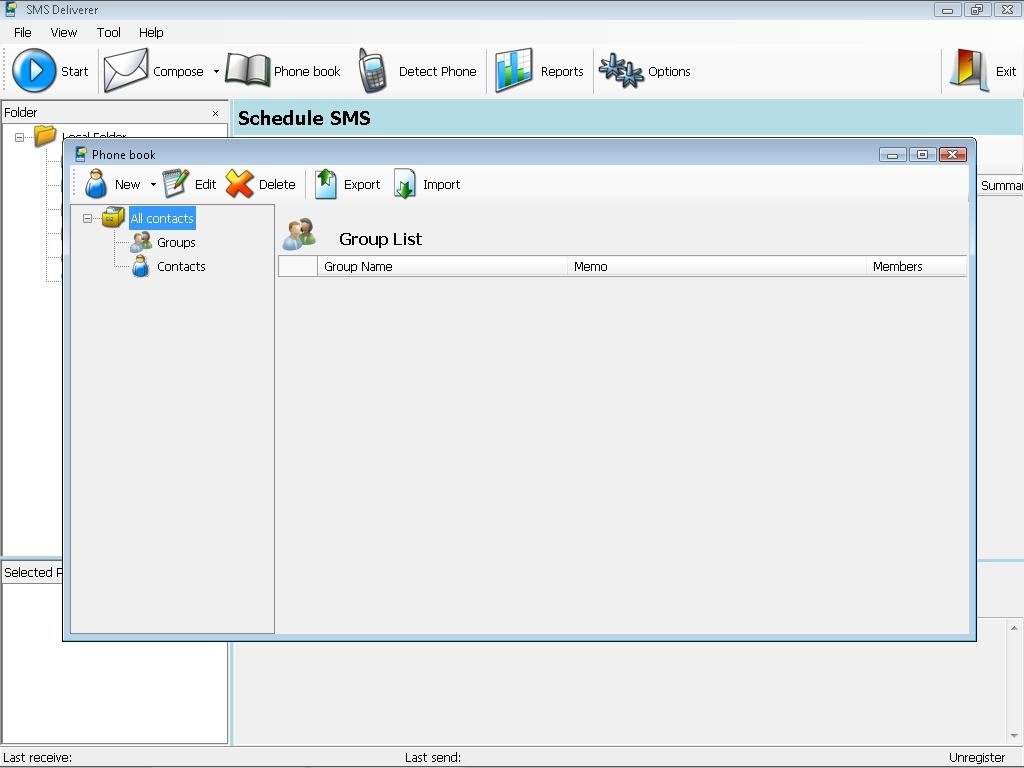
Task: Click the Unregister status bar text
Action: coord(976,758)
